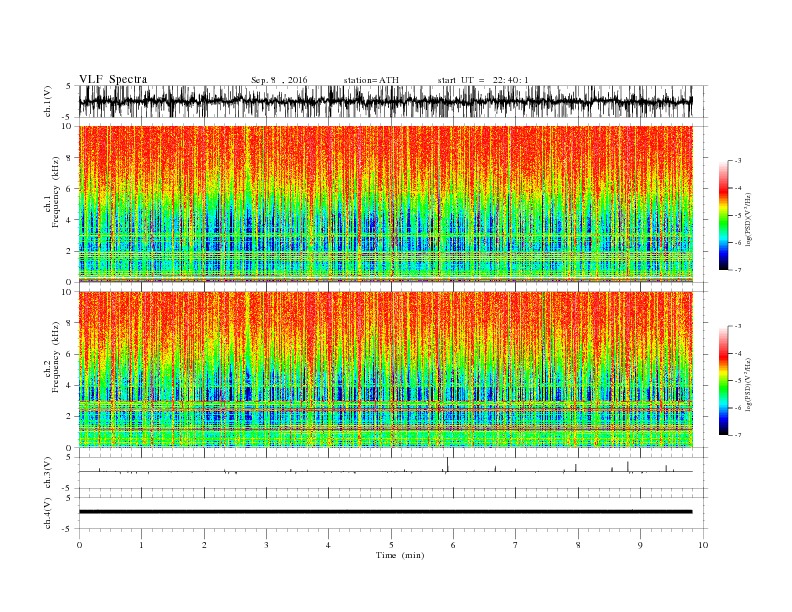
Task: Click the ch.4(V) axis label
Action: point(48,513)
